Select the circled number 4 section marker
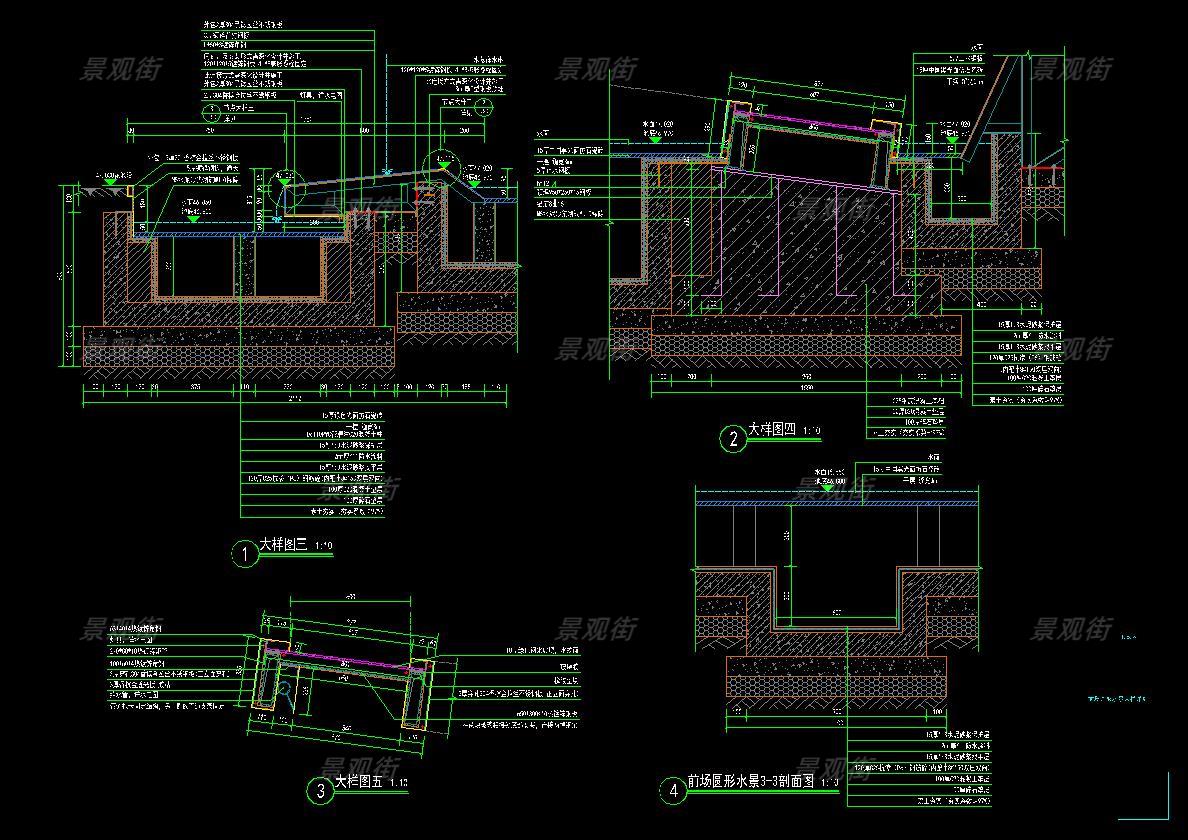Viewport: 1188px width, 840px height. pos(673,791)
